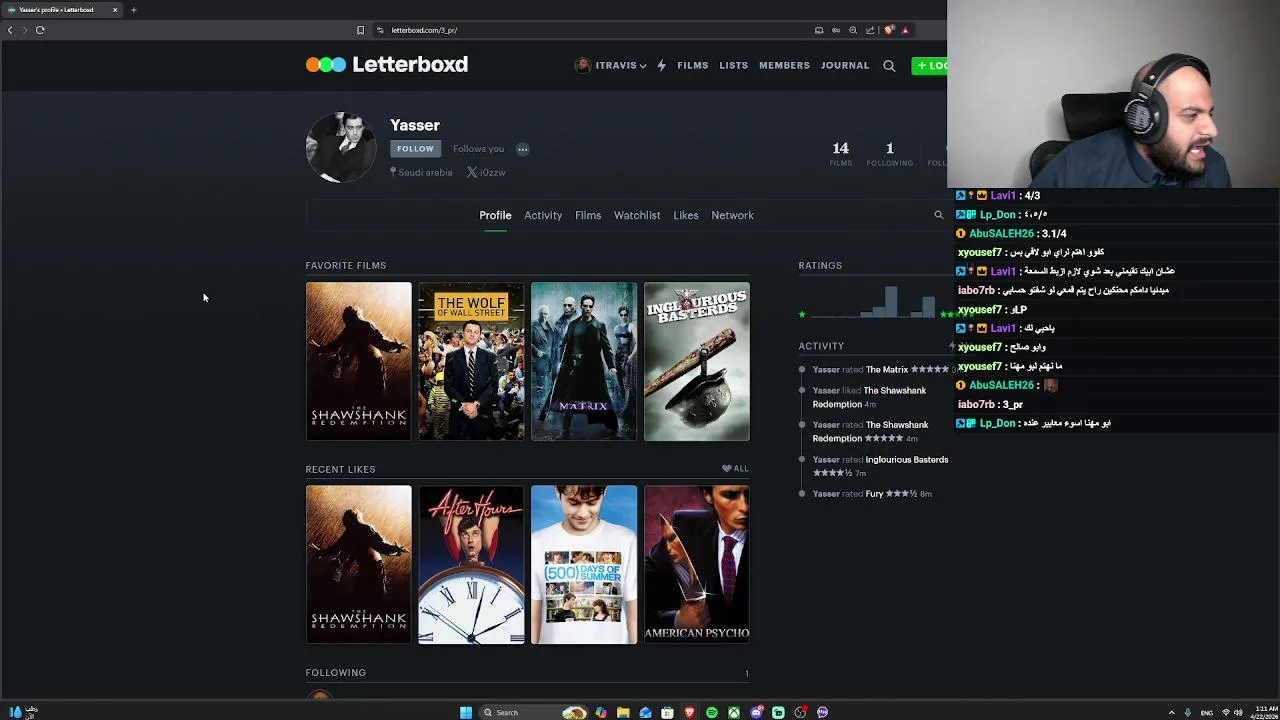Image resolution: width=1280 pixels, height=720 pixels.
Task: Open Discord from the taskbar
Action: click(x=756, y=712)
